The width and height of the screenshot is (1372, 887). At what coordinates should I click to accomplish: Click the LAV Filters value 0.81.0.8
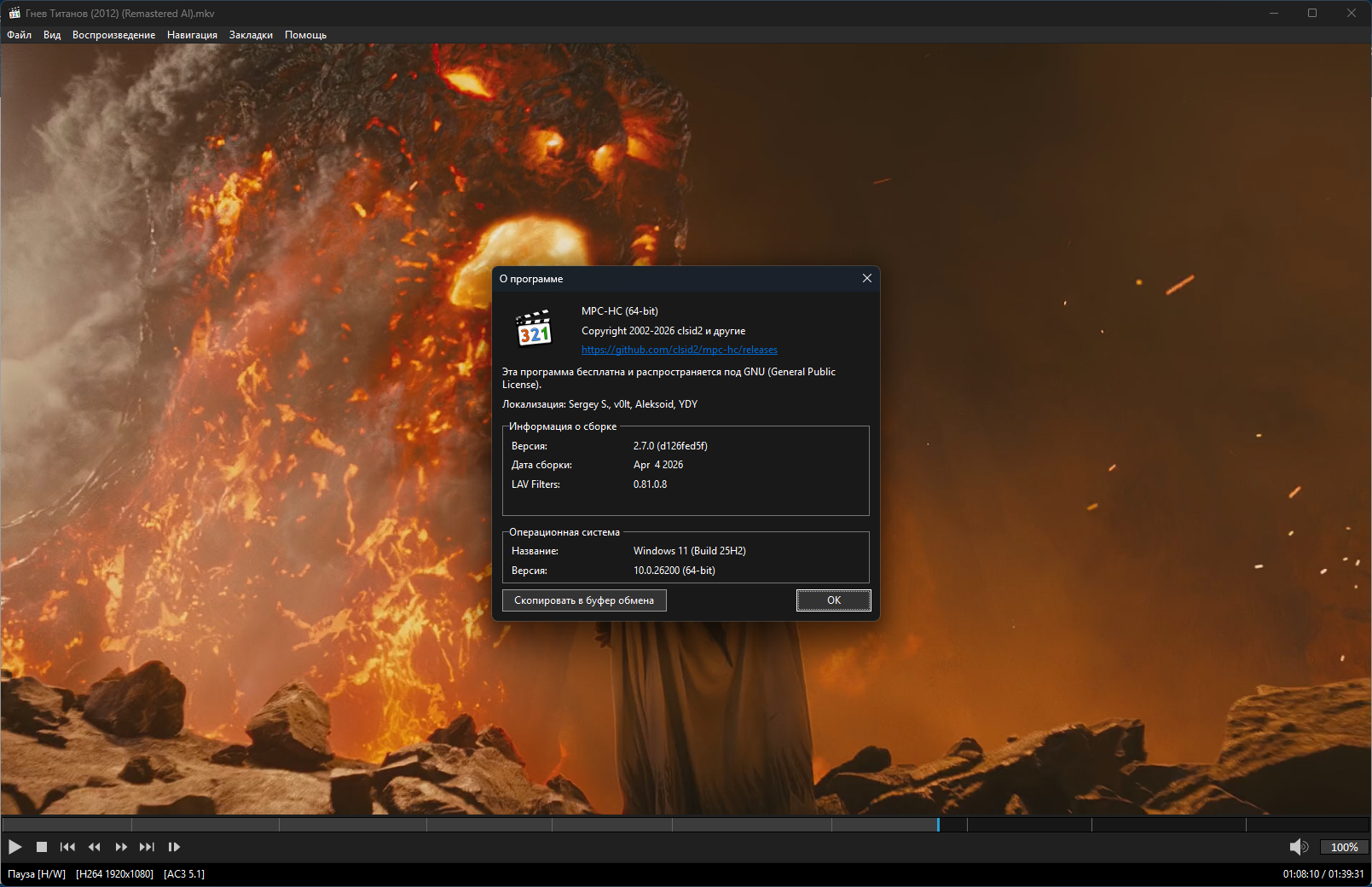651,484
